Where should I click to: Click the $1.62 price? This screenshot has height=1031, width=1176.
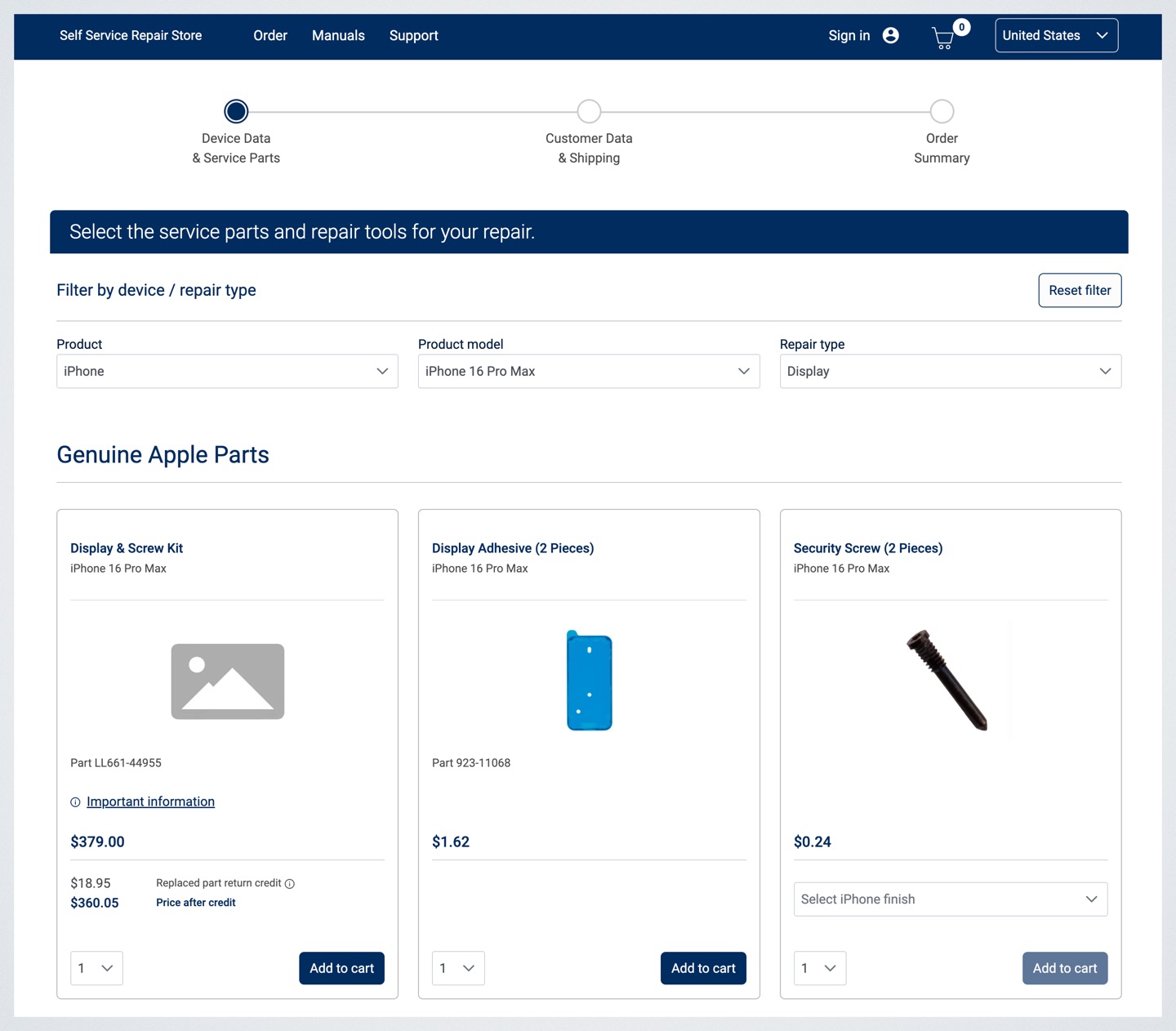[451, 841]
